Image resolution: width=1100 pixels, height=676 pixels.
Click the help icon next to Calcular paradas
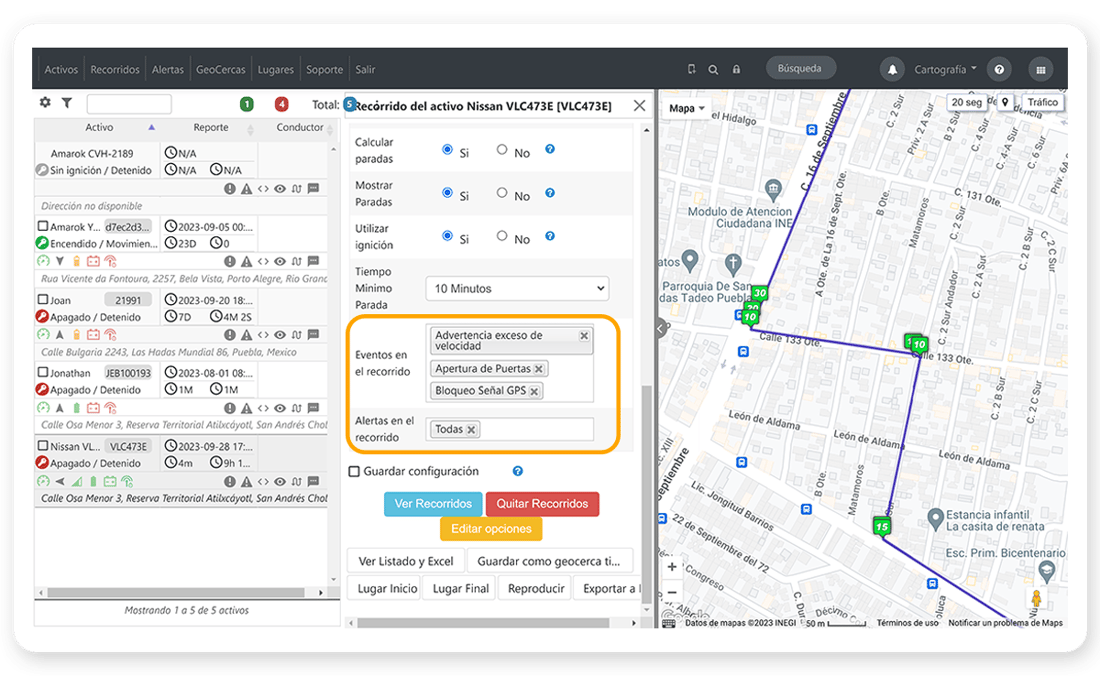[x=550, y=149]
